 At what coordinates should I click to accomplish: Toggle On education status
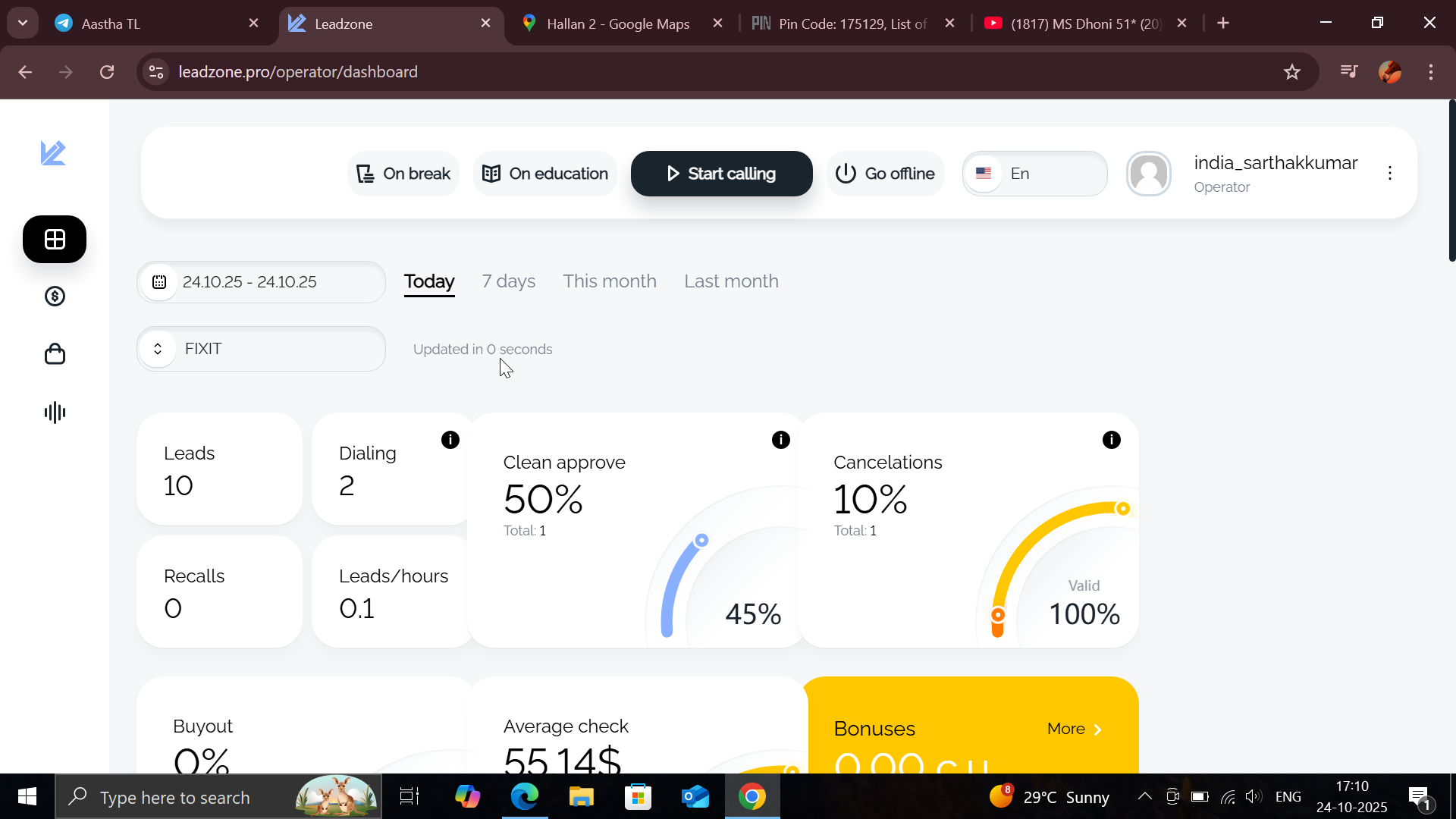point(545,174)
